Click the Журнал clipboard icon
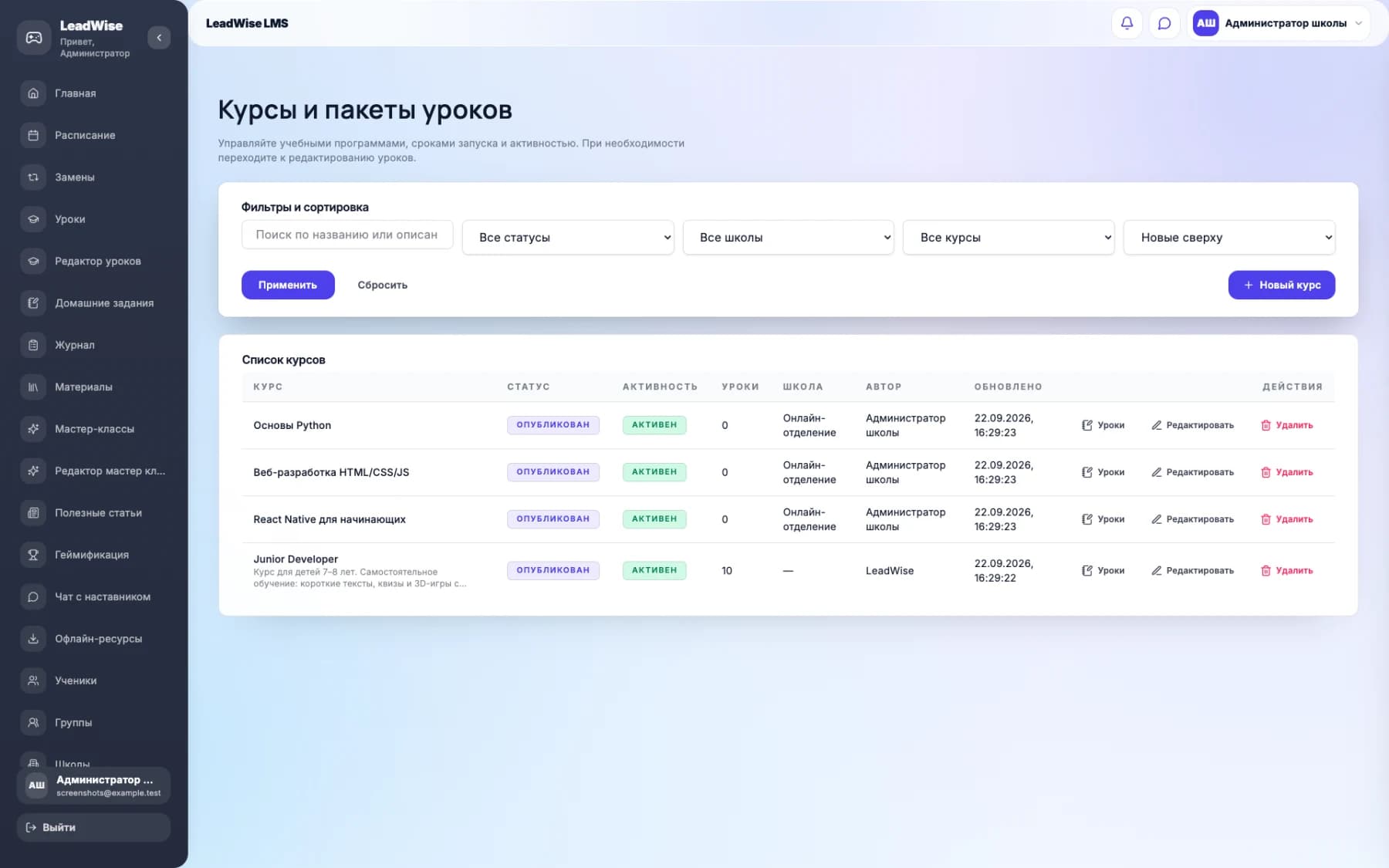Screen dimensions: 1389x868 coord(33,345)
